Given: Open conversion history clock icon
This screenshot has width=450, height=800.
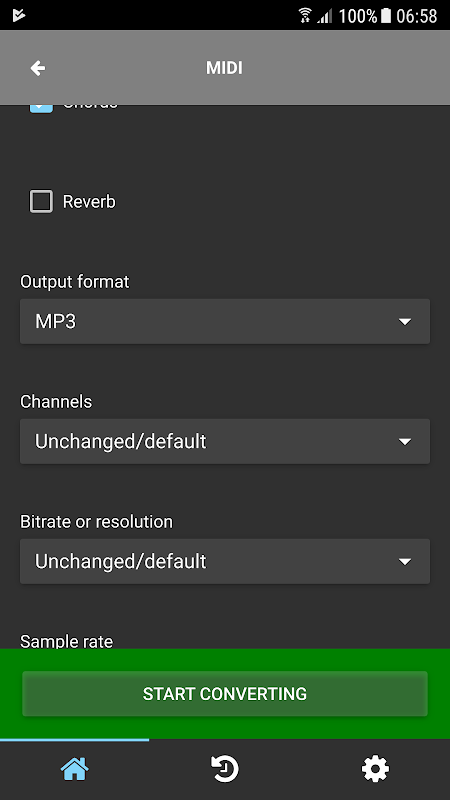Looking at the screenshot, I should point(224,769).
